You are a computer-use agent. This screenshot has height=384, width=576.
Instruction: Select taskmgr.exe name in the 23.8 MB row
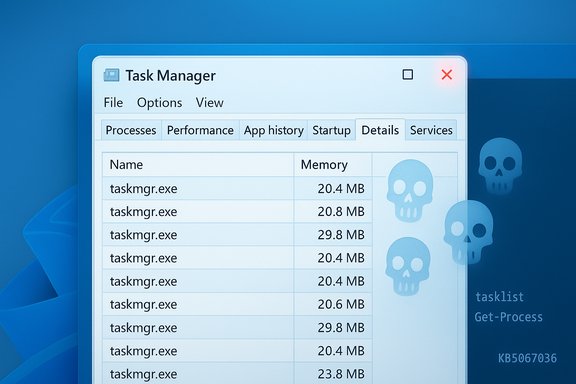pyautogui.click(x=143, y=374)
